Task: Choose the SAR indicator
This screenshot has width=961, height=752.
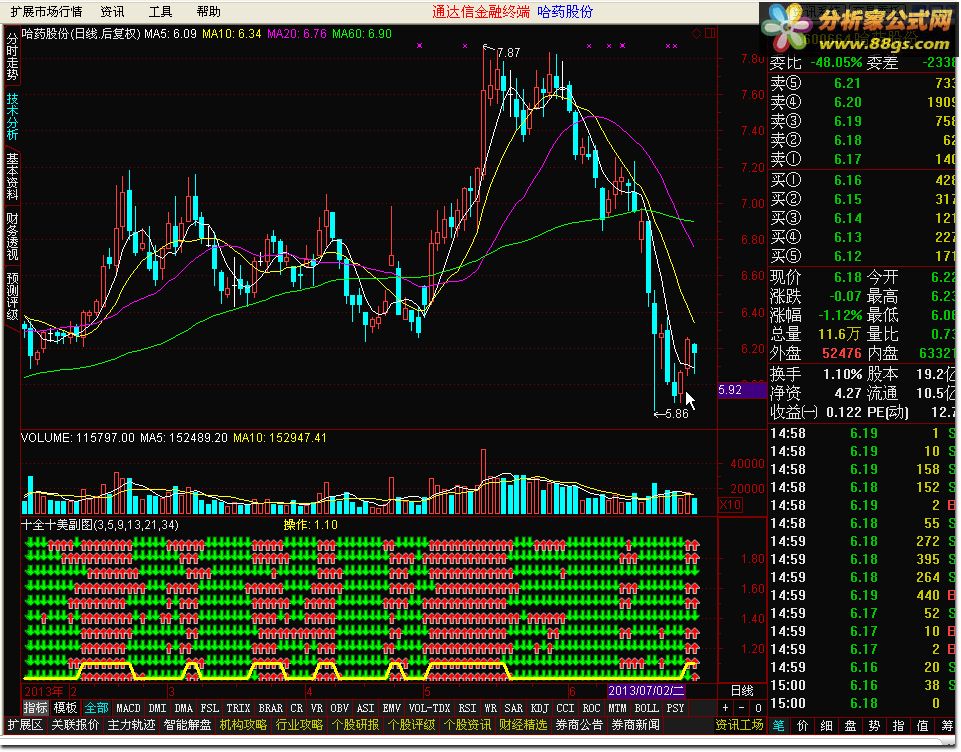Action: [x=514, y=708]
